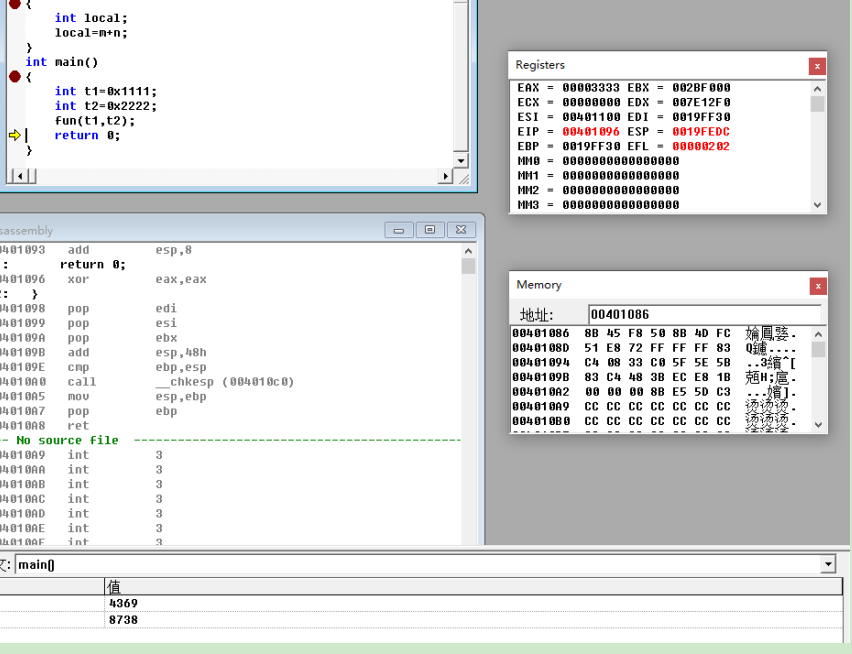Click the 'int main()' line in the source
The image size is (852, 654).
tap(61, 62)
